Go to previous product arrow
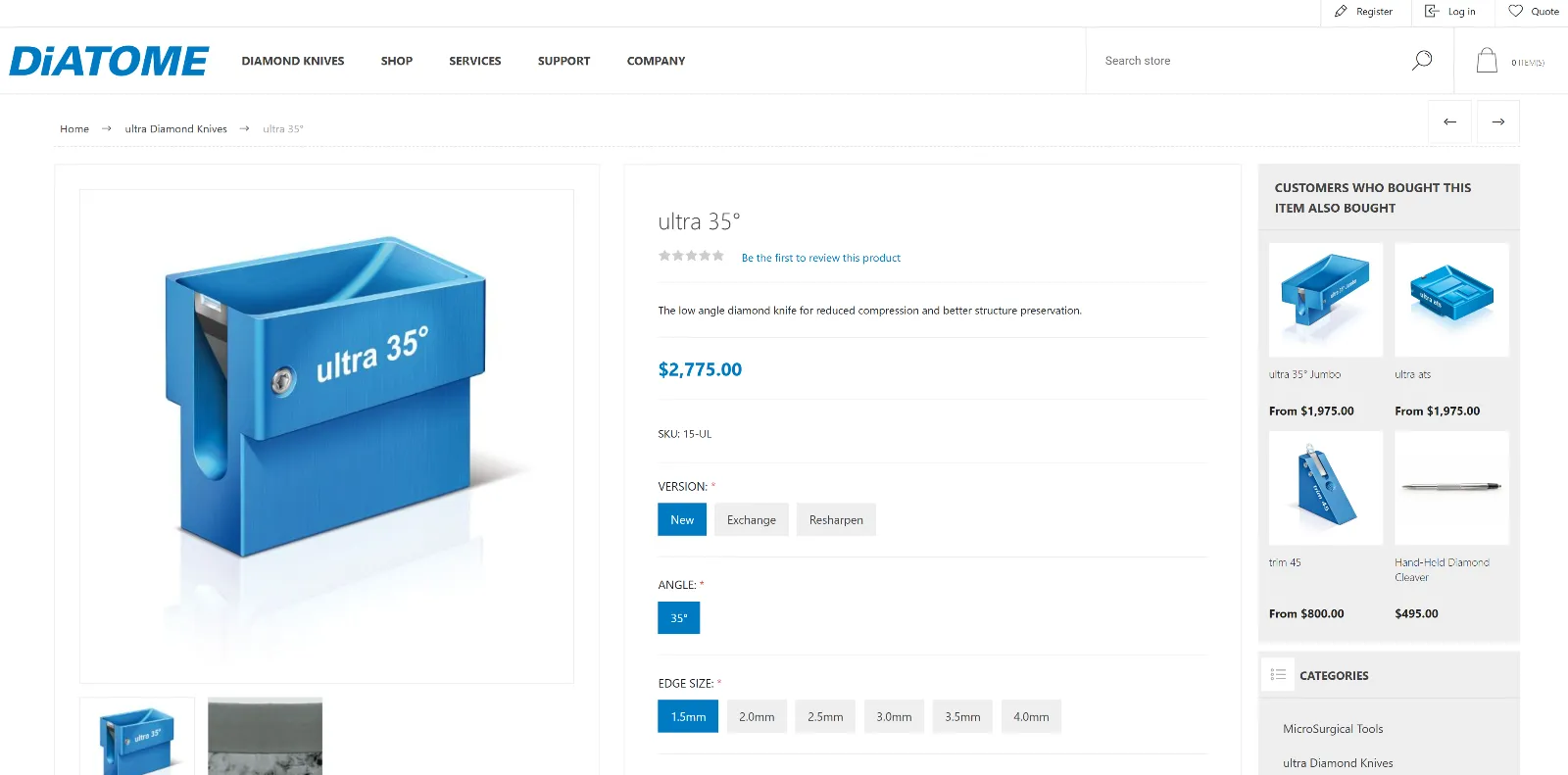 [1449, 121]
